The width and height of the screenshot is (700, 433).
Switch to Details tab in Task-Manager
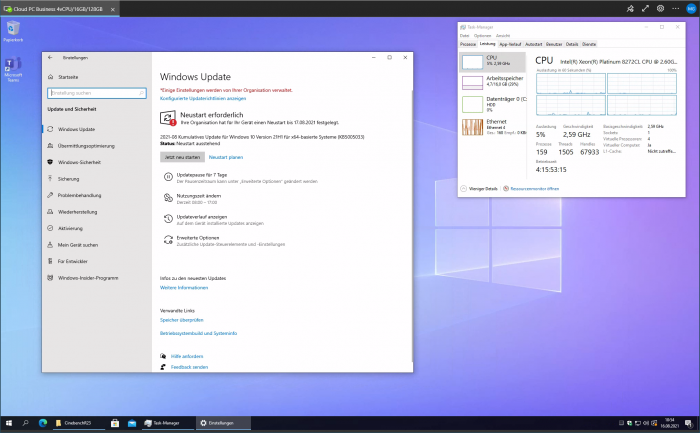coord(572,44)
